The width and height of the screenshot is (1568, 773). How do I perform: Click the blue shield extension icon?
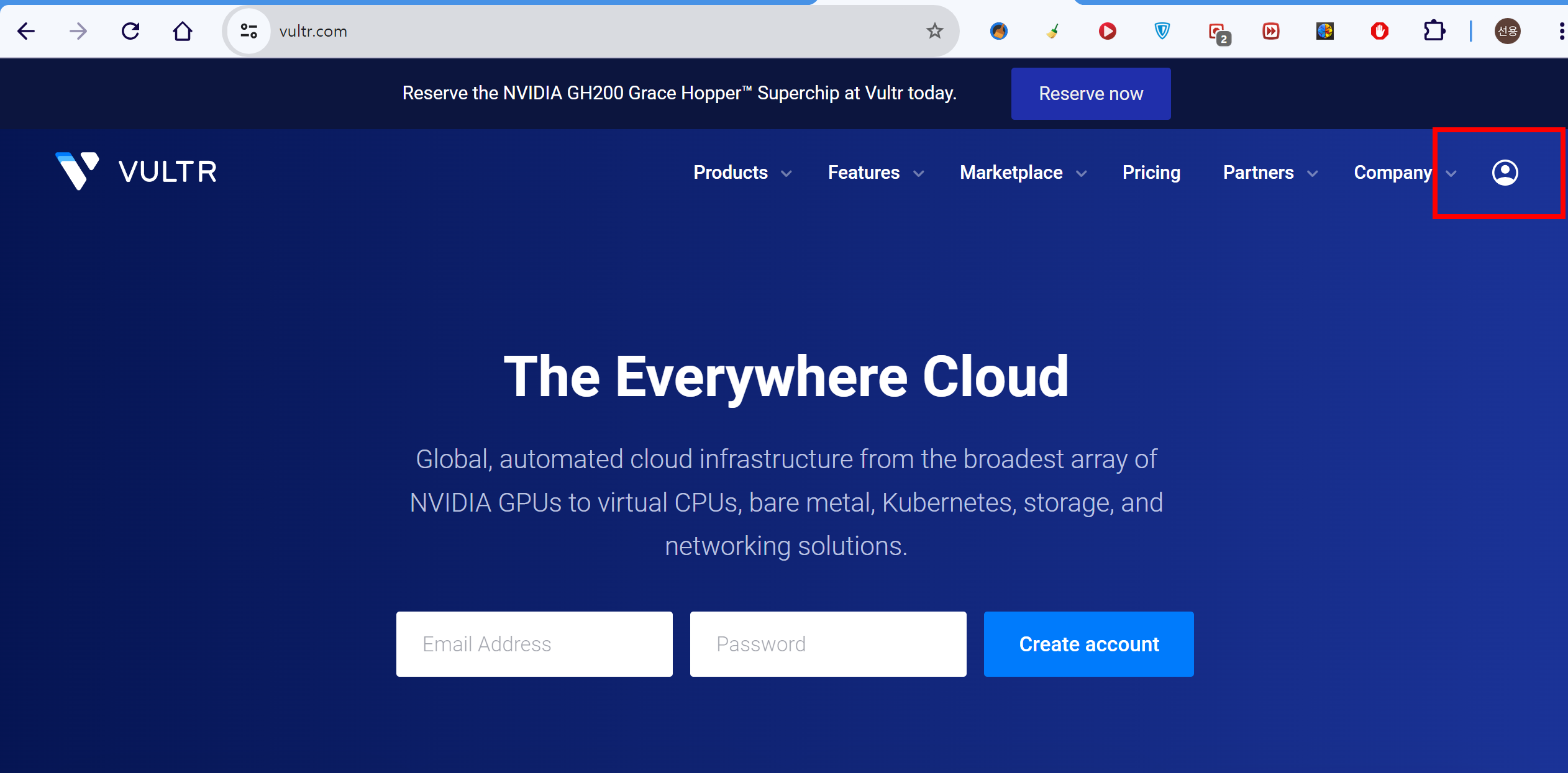(x=1162, y=31)
